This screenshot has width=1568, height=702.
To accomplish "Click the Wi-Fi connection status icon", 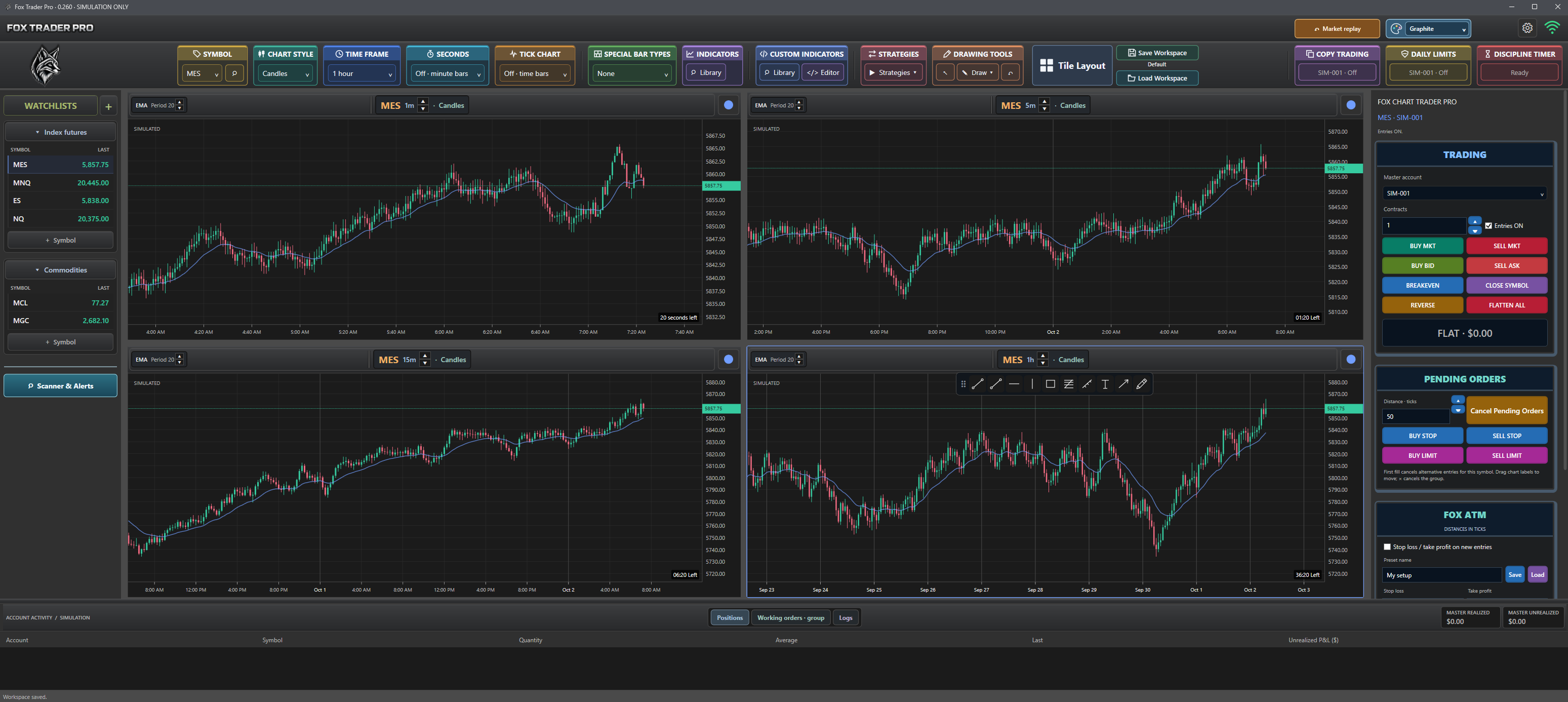I will coord(1552,28).
